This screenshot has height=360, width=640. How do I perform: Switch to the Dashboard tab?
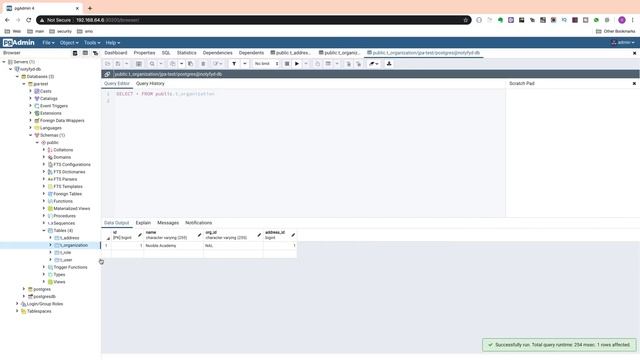click(x=116, y=53)
